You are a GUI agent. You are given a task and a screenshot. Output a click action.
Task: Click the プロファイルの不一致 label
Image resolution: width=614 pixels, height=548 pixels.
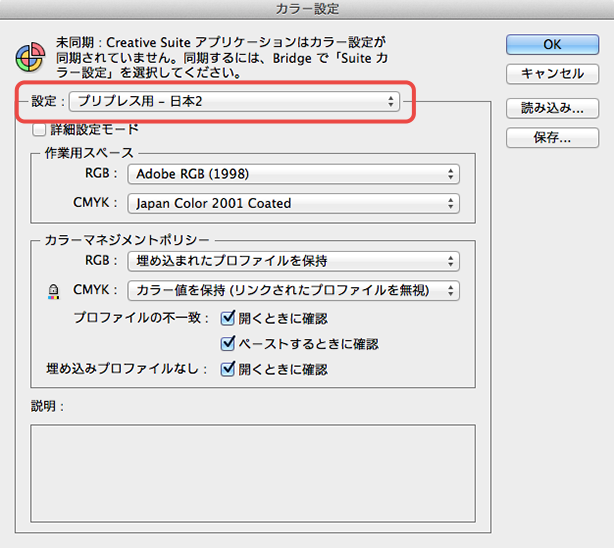click(141, 317)
